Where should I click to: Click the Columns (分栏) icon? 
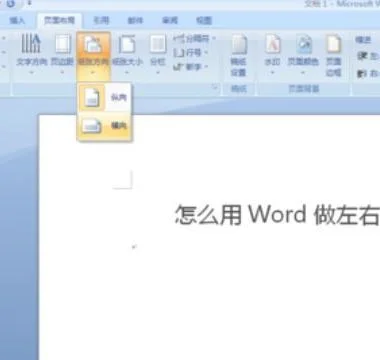(x=158, y=44)
